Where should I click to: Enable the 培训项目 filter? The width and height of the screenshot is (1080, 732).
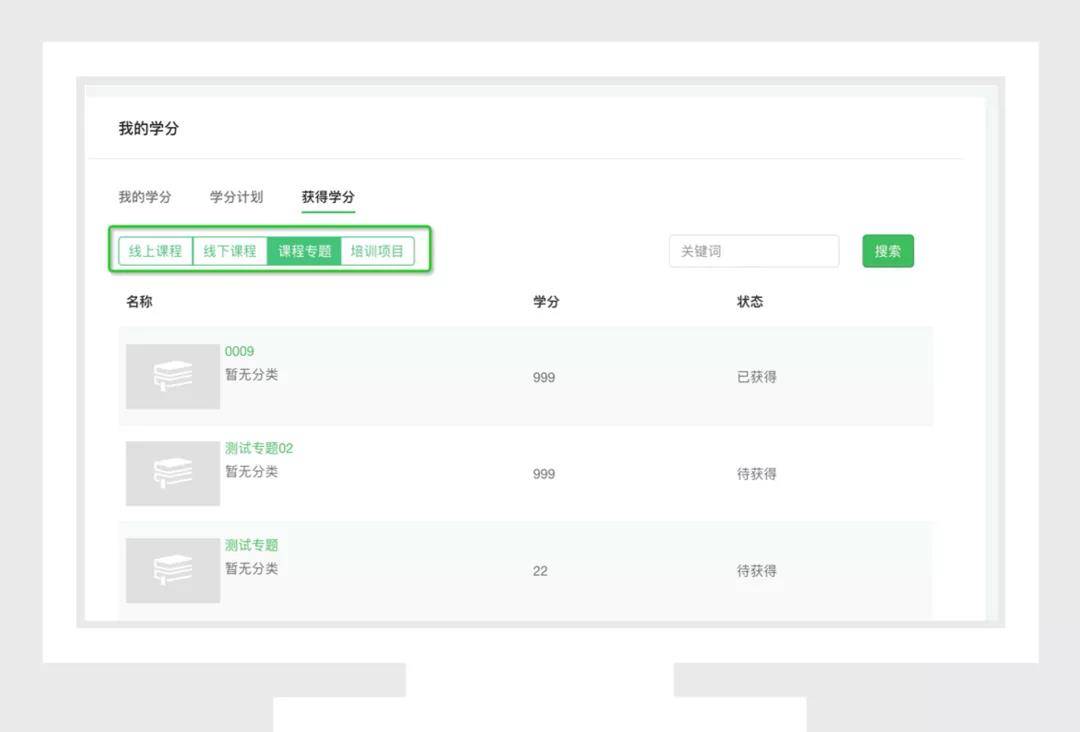(378, 251)
